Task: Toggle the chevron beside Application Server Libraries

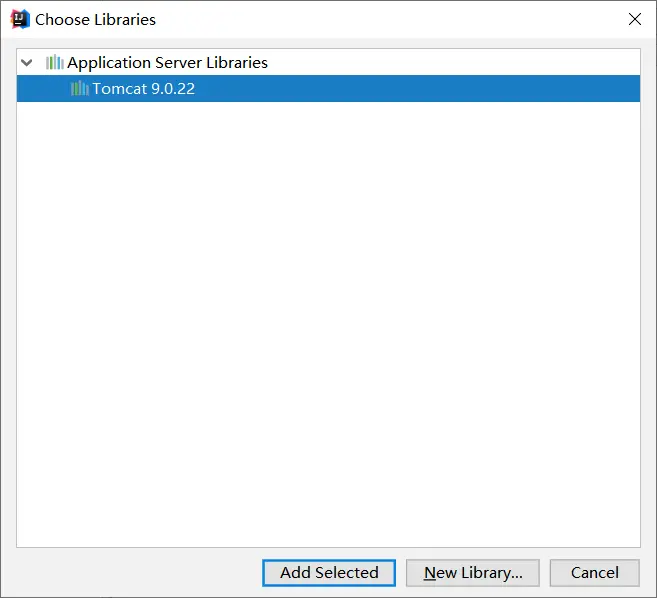Action: click(27, 63)
